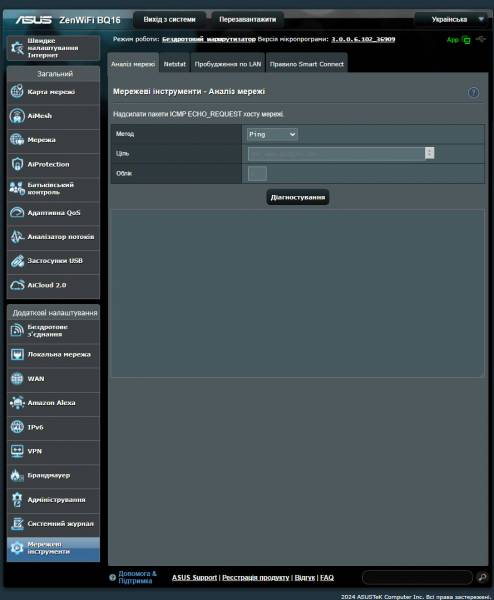Open the Ціль target list arrow
This screenshot has width=494, height=600.
coord(429,153)
